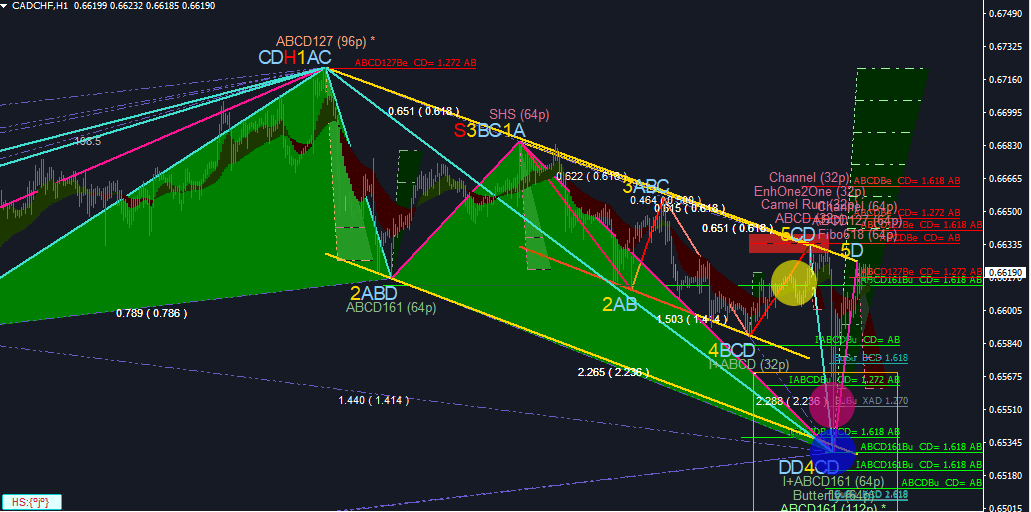Image resolution: width=1031 pixels, height=512 pixels.
Task: Click the 'Channel (32p)' pattern label
Action: pos(809,177)
